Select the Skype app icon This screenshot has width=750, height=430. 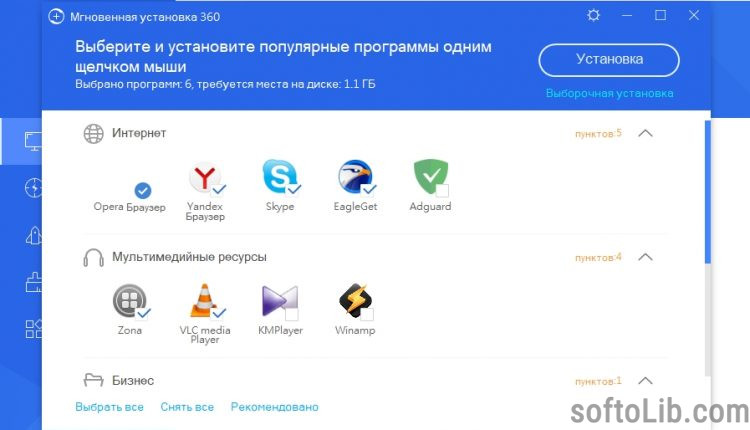(279, 176)
